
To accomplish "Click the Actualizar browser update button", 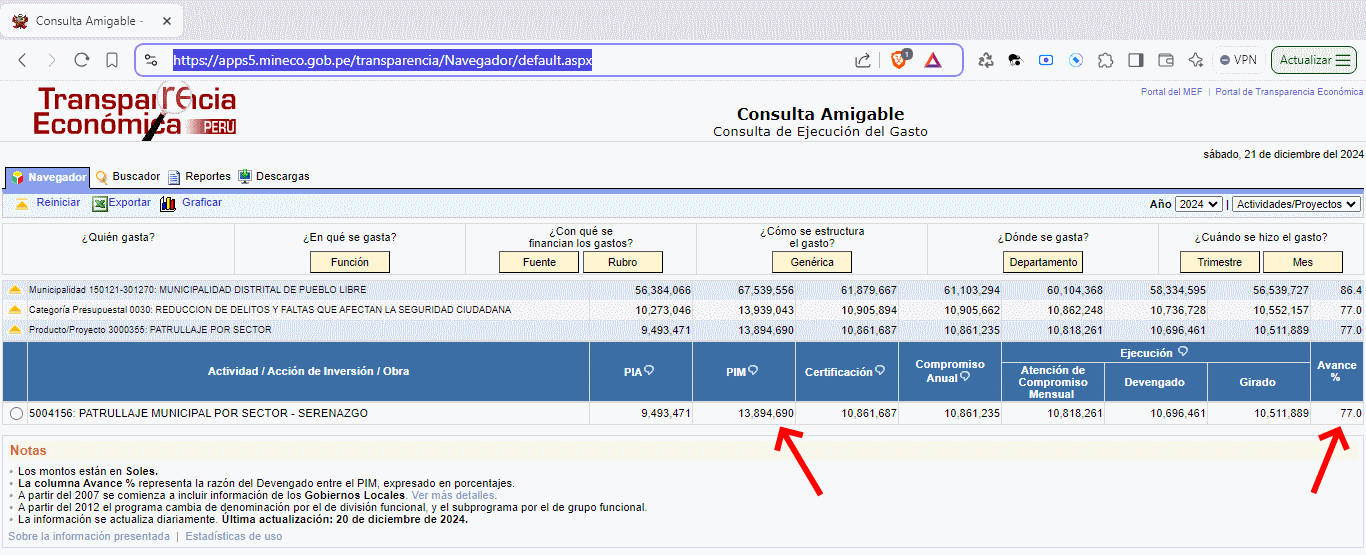I will click(x=1314, y=60).
